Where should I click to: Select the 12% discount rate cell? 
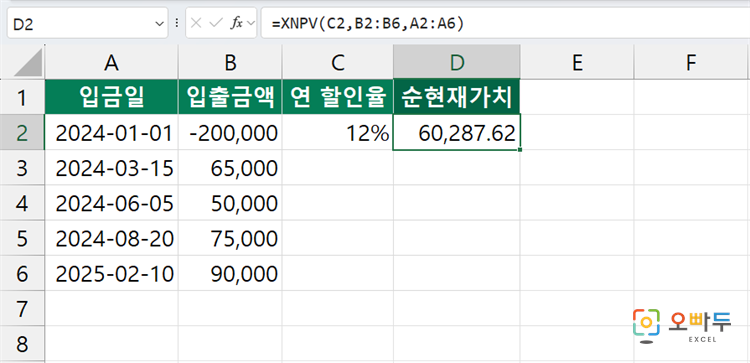point(338,132)
